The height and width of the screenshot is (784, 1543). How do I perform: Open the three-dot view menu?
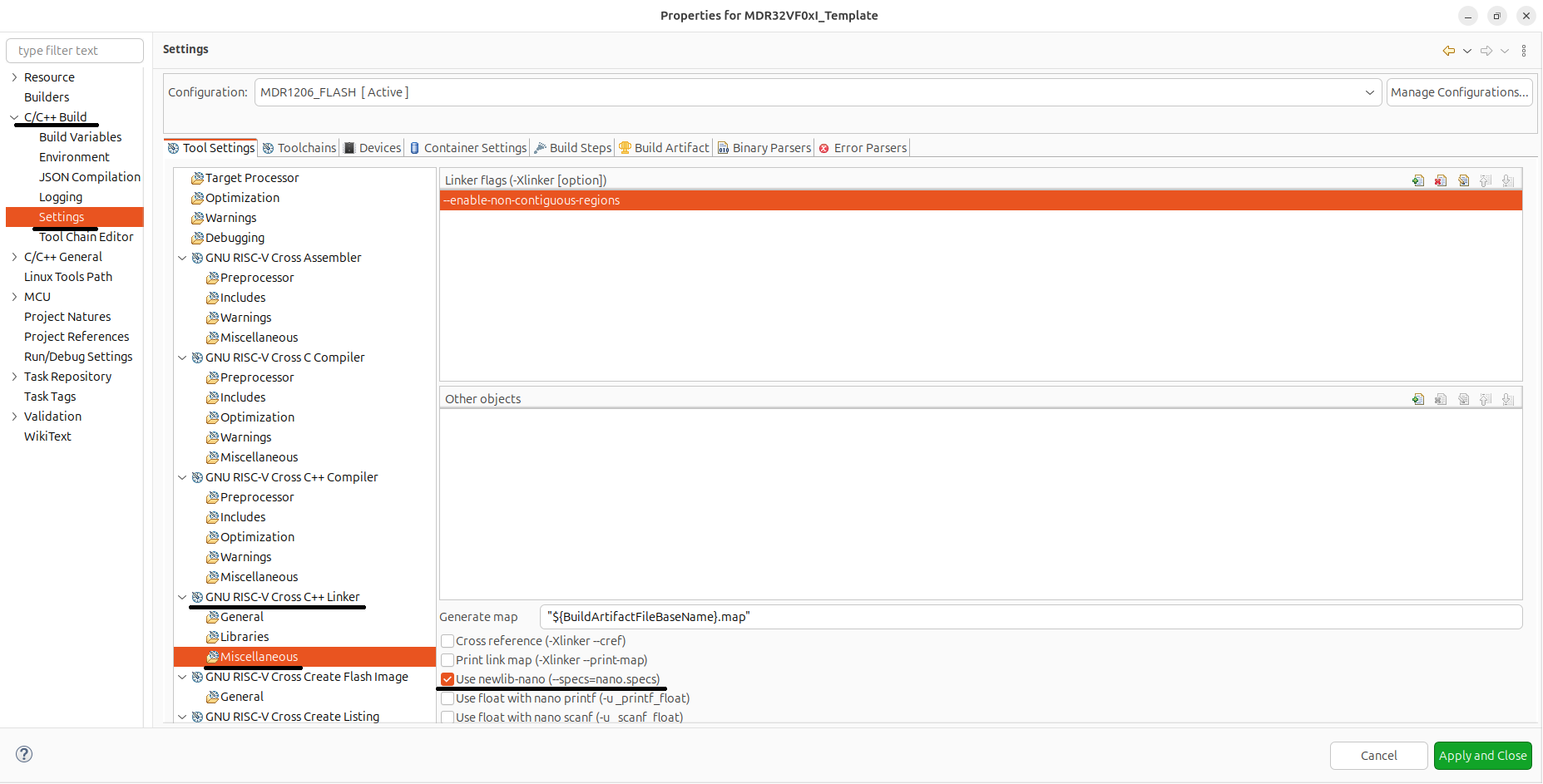(1524, 51)
